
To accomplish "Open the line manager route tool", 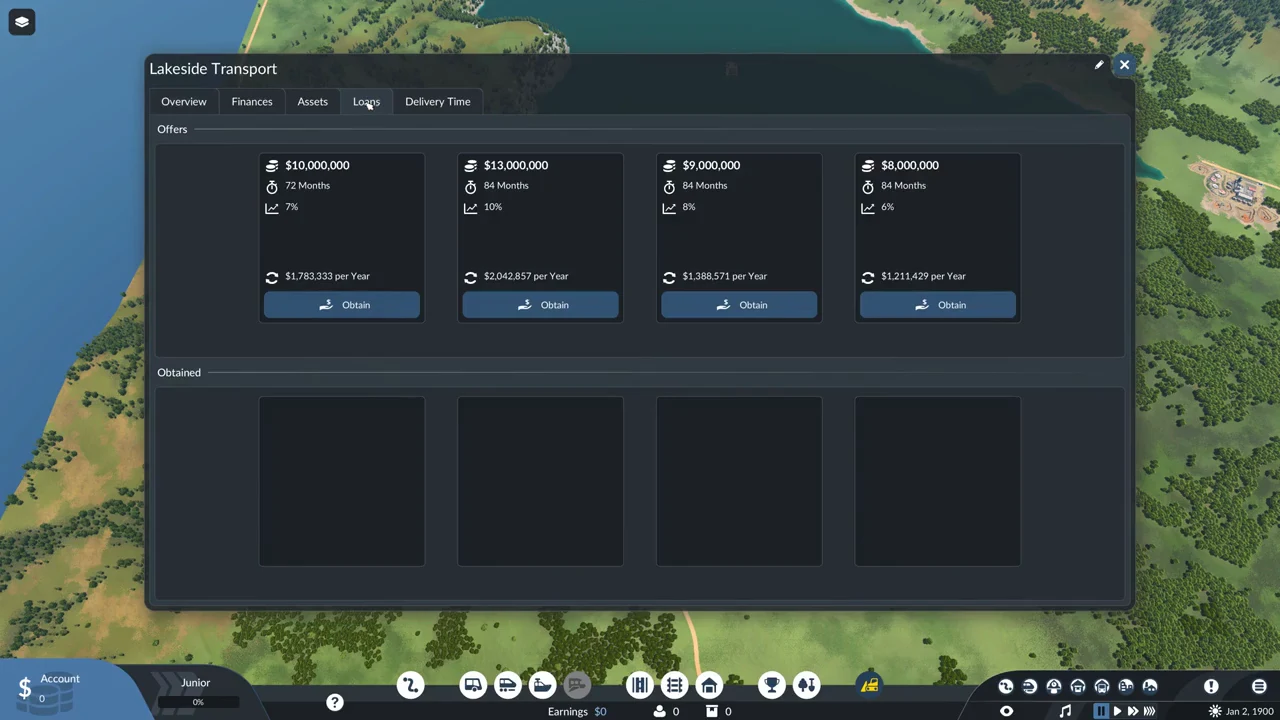I will (410, 685).
